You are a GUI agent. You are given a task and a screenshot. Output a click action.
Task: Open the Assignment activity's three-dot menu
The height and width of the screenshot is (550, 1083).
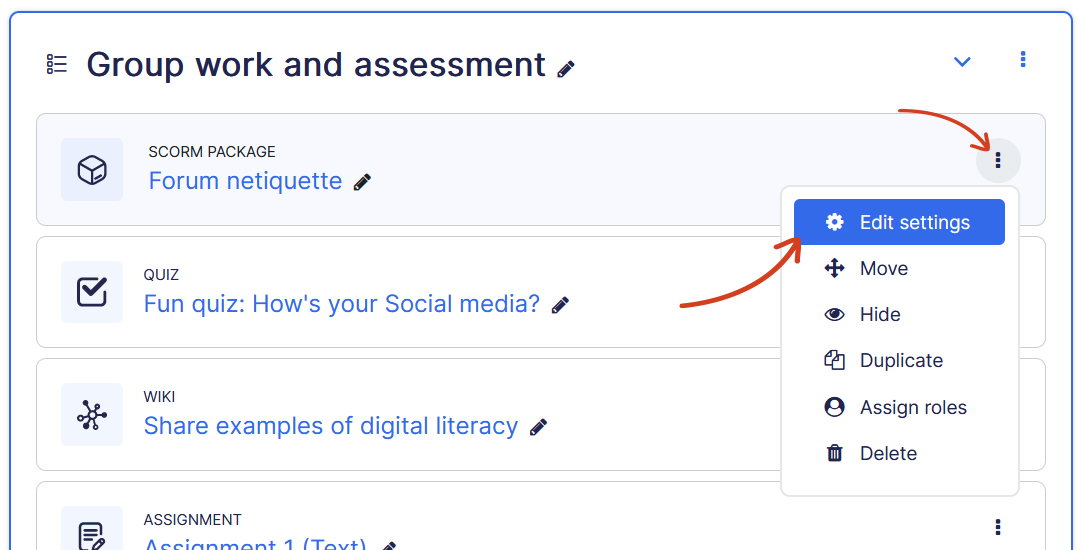997,527
